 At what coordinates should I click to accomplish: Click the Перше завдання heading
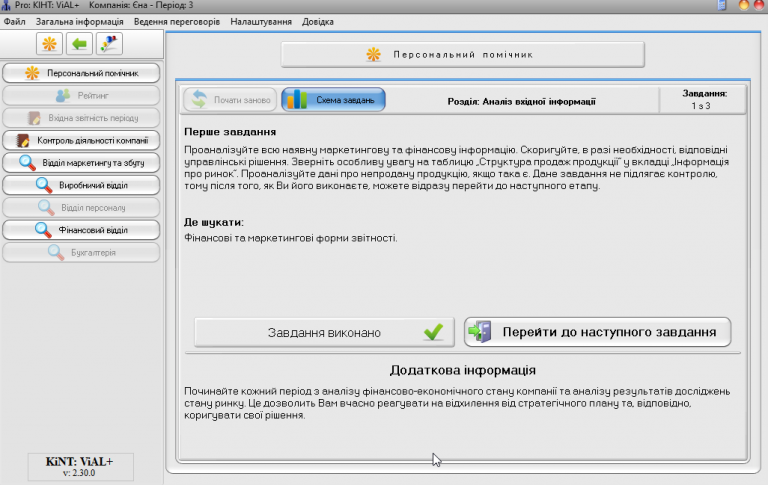point(230,132)
